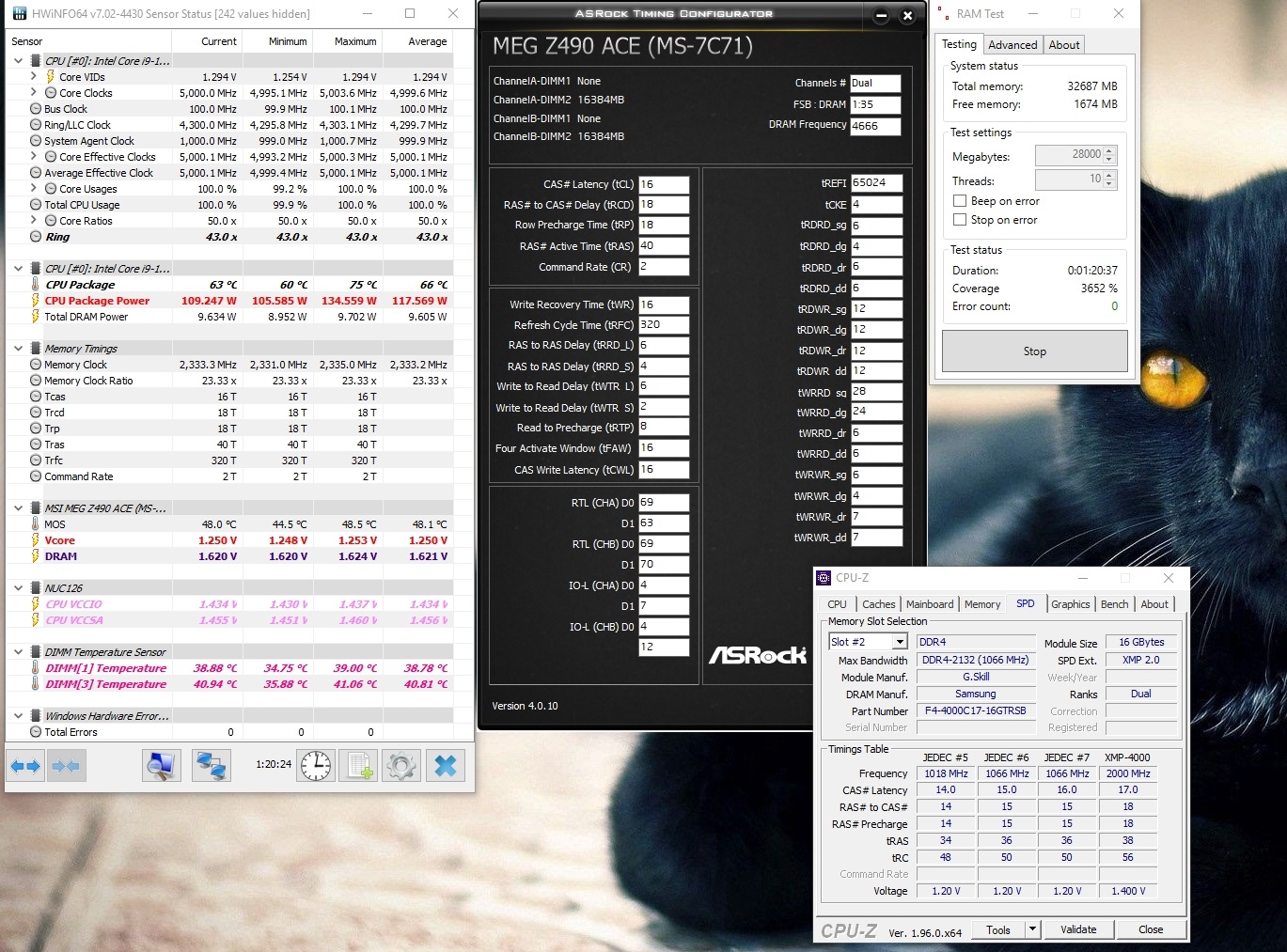This screenshot has height=952, width=1287.
Task: Click the expand-columns arrows icon in HWiNFO toolbar
Action: click(x=25, y=766)
